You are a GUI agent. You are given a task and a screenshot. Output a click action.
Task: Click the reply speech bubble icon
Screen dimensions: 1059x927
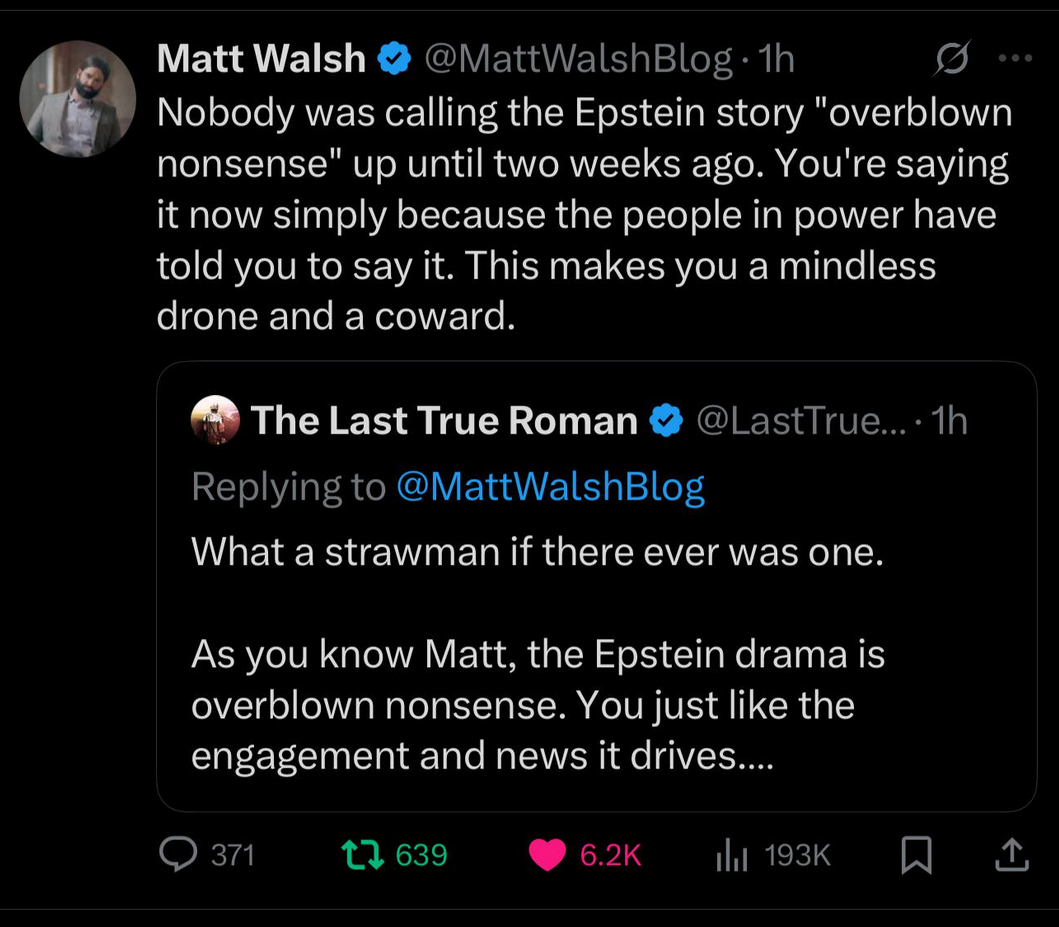pos(178,853)
